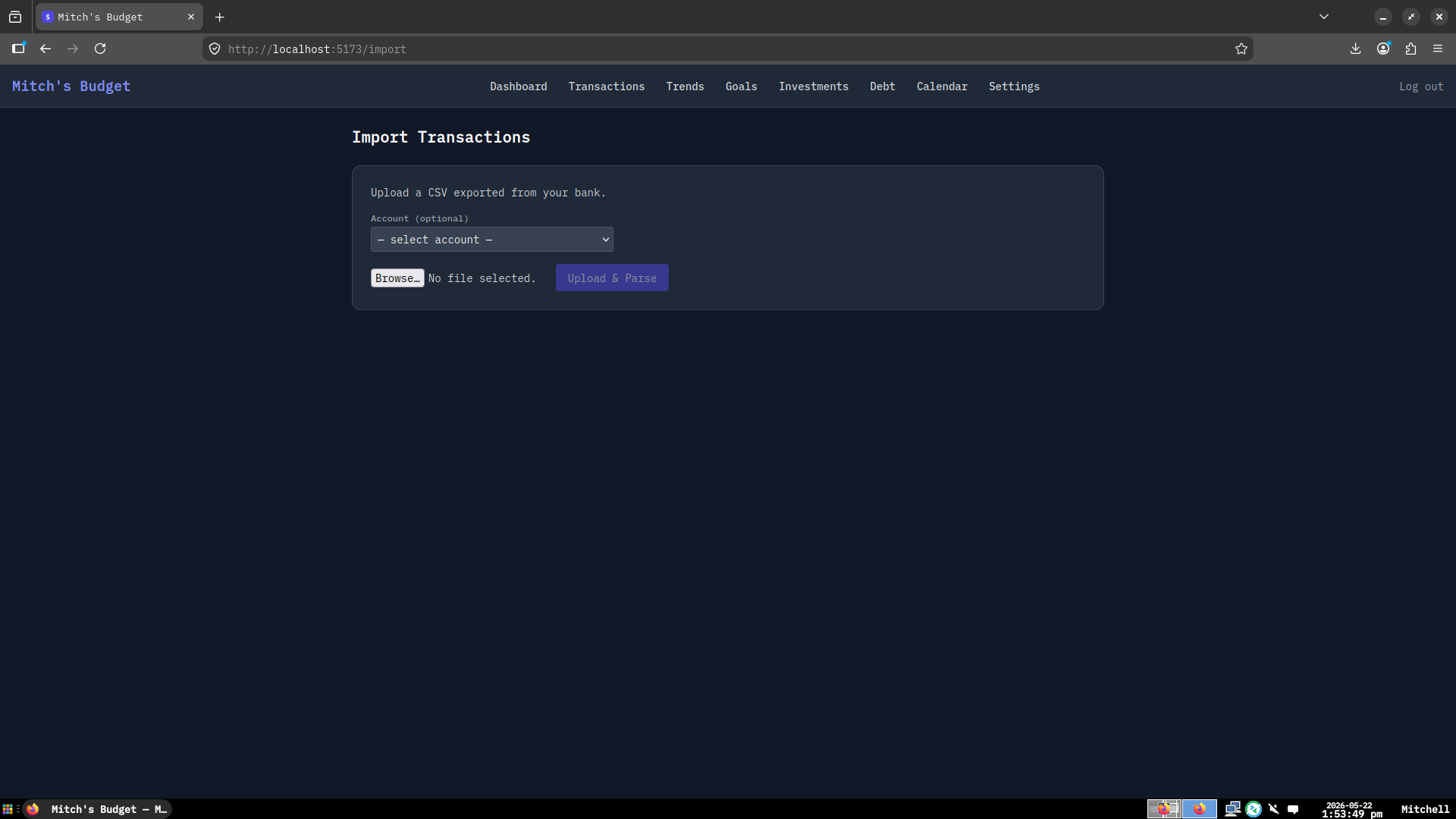Open the taskbar applications menu icon
This screenshot has height=819, width=1456.
point(8,809)
